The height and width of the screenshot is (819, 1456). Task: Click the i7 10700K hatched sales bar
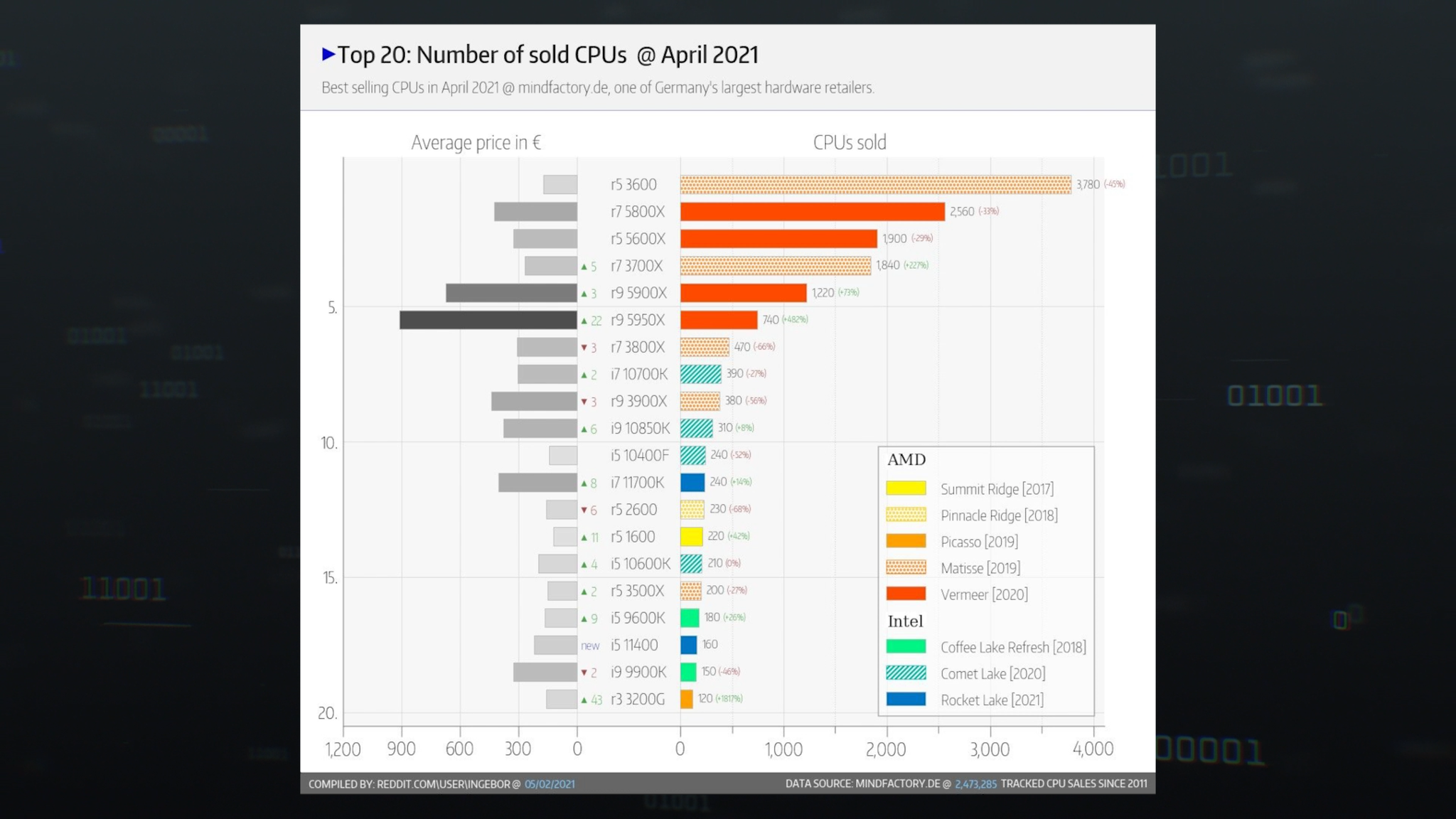coord(700,374)
